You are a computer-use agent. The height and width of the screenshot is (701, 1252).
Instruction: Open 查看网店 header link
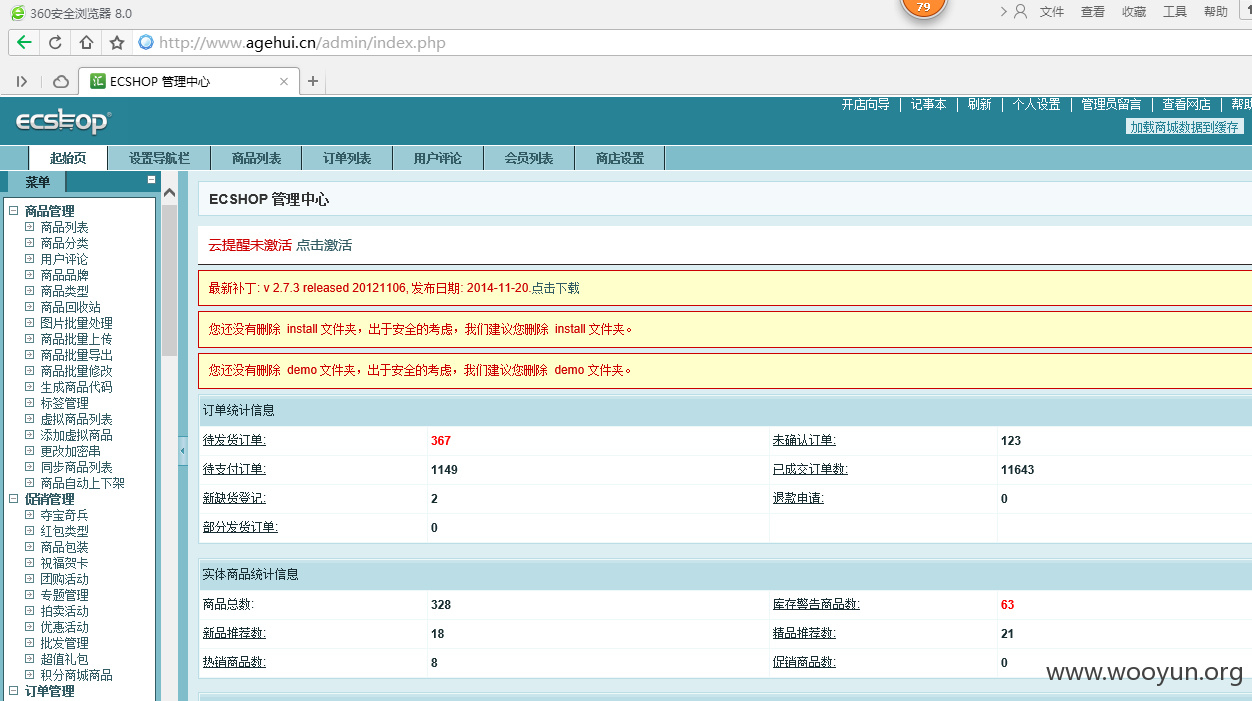1186,104
